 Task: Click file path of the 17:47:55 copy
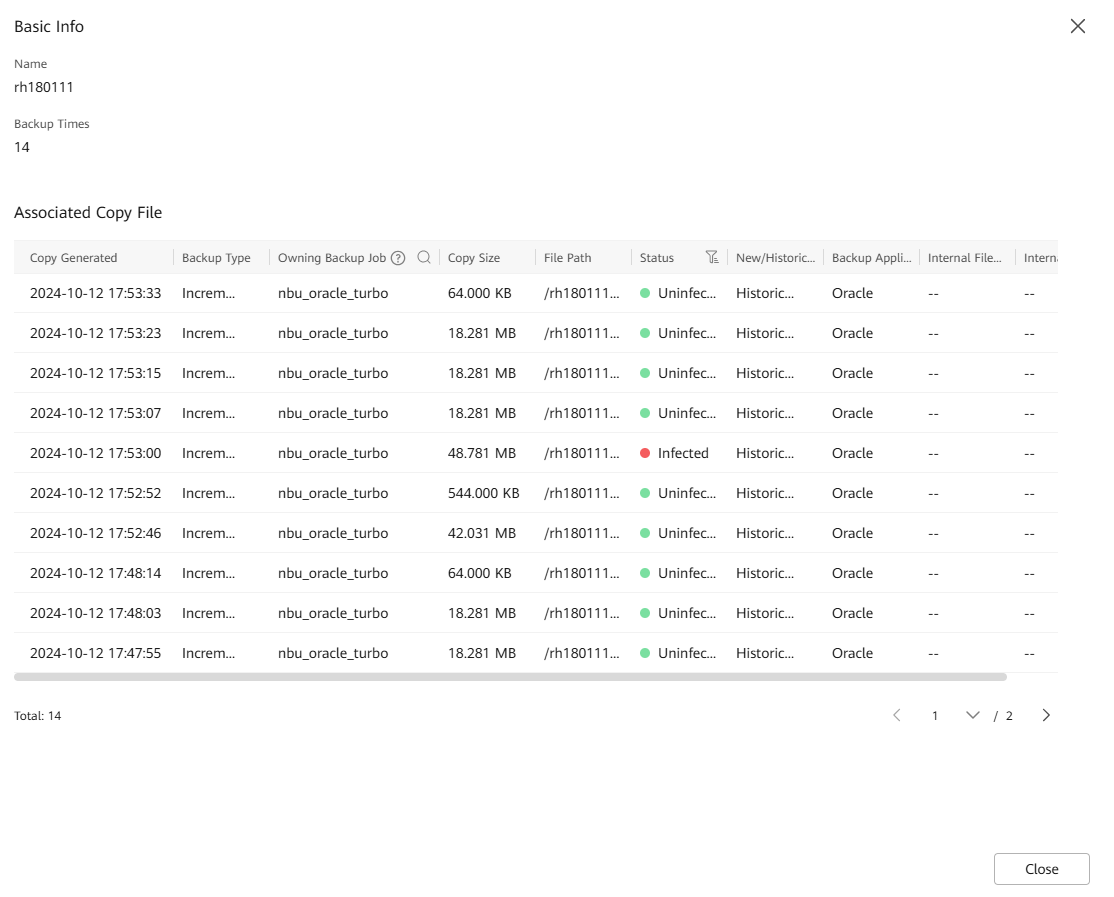click(581, 654)
